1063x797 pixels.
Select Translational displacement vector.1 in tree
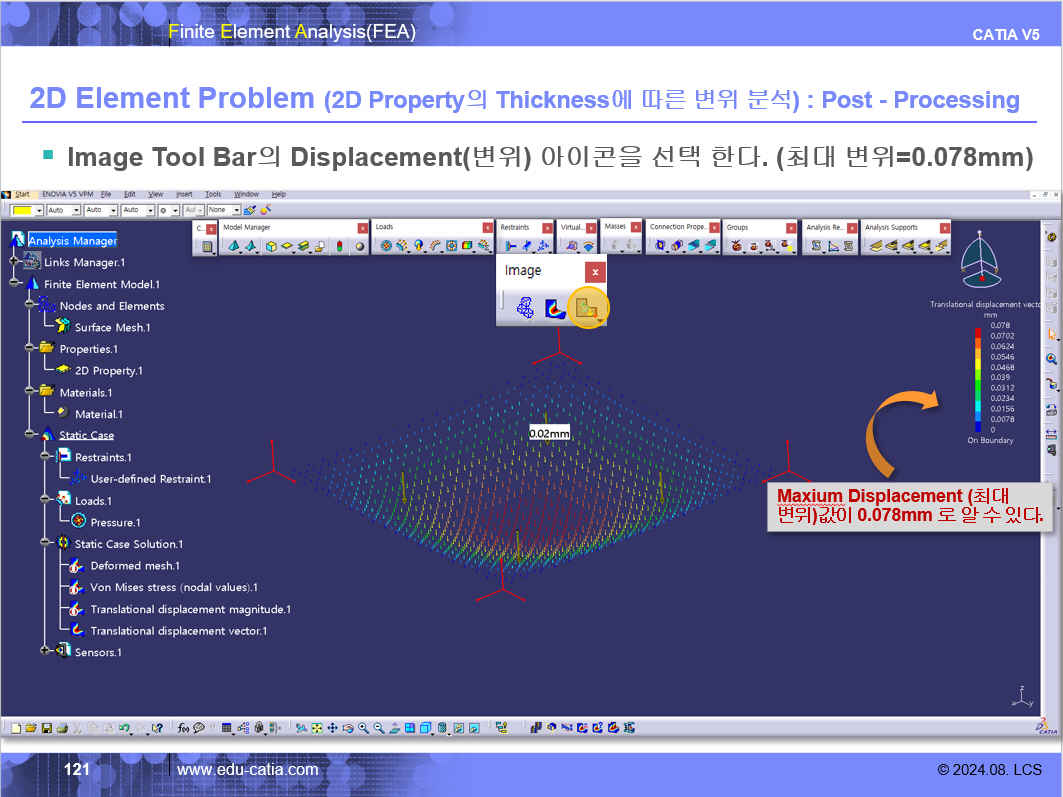tap(178, 631)
